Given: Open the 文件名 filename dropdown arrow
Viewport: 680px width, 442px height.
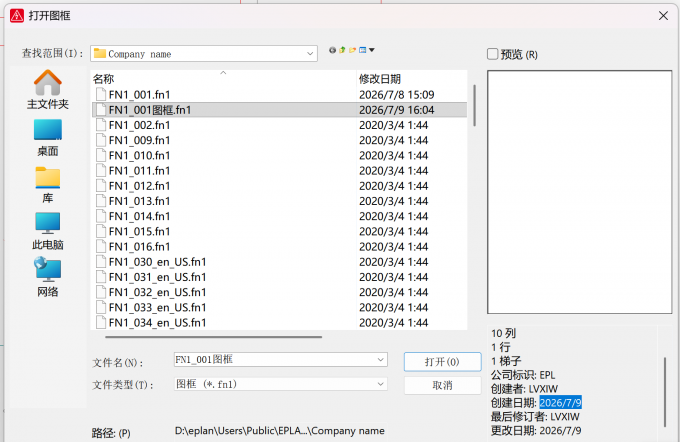Looking at the screenshot, I should tap(380, 360).
